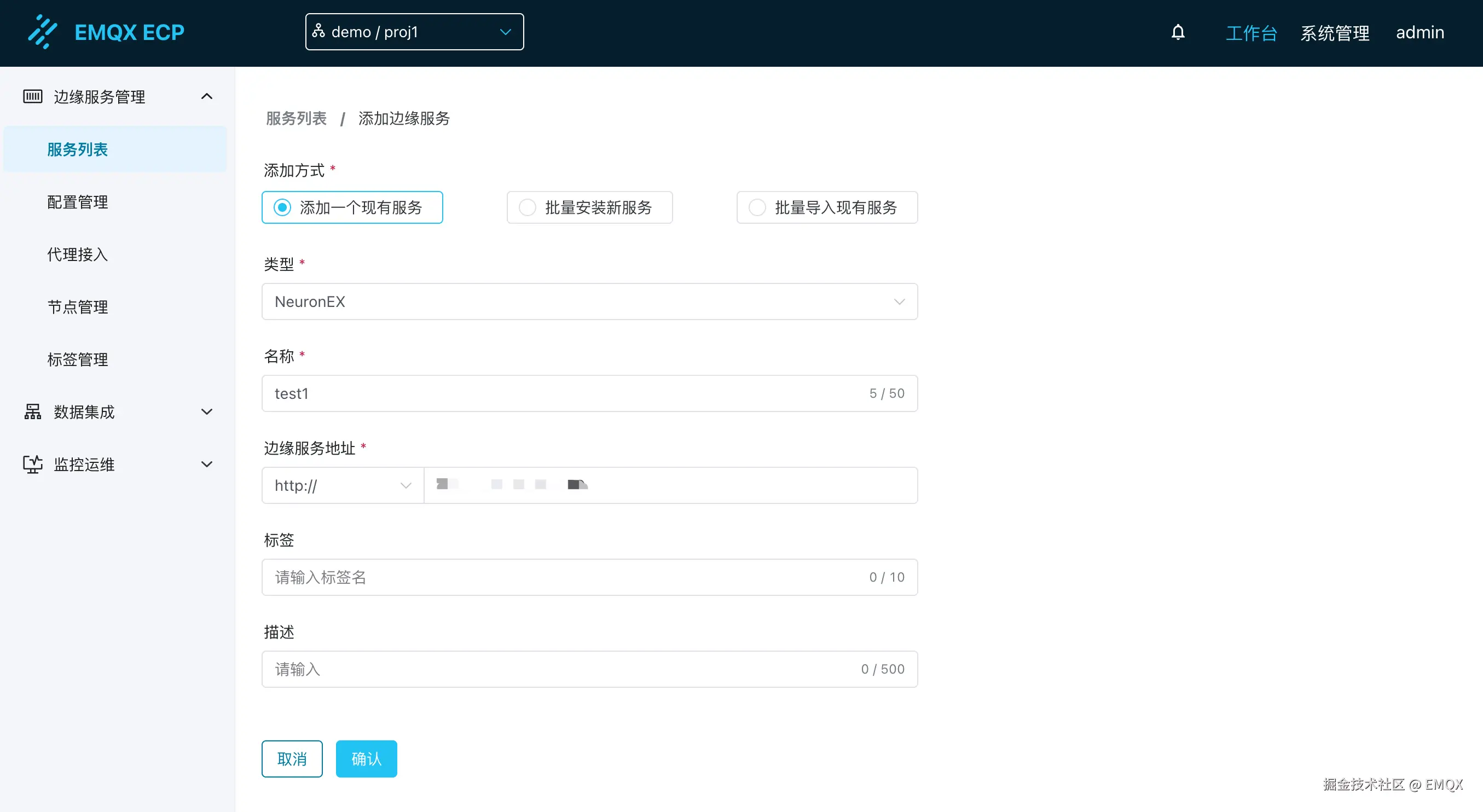Open the notification bell
1483x812 pixels.
tap(1178, 32)
